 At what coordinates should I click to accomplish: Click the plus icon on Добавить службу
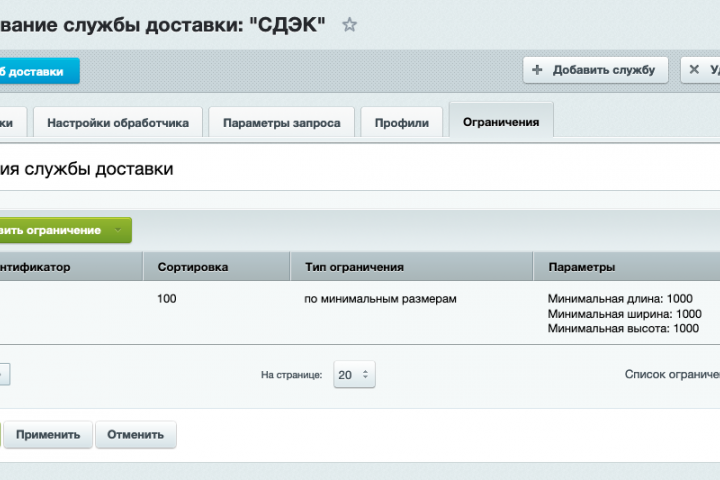tap(537, 70)
